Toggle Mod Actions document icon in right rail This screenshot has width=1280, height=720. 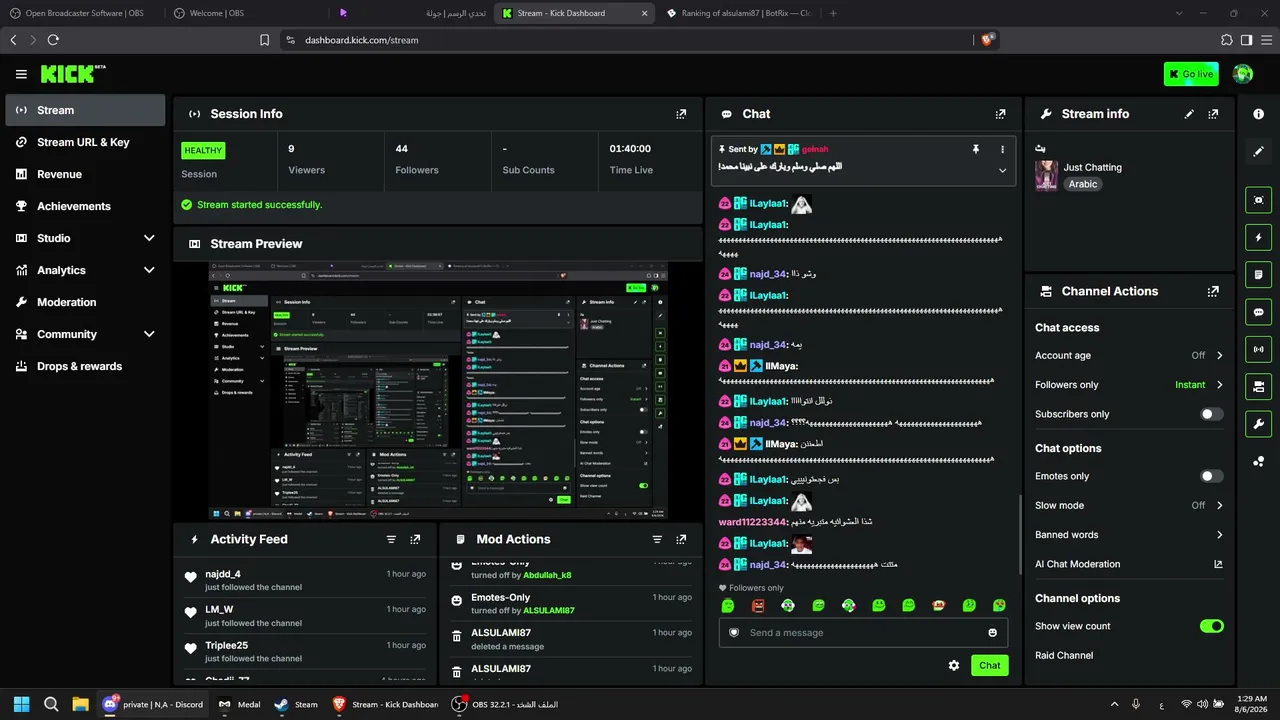coord(1258,275)
